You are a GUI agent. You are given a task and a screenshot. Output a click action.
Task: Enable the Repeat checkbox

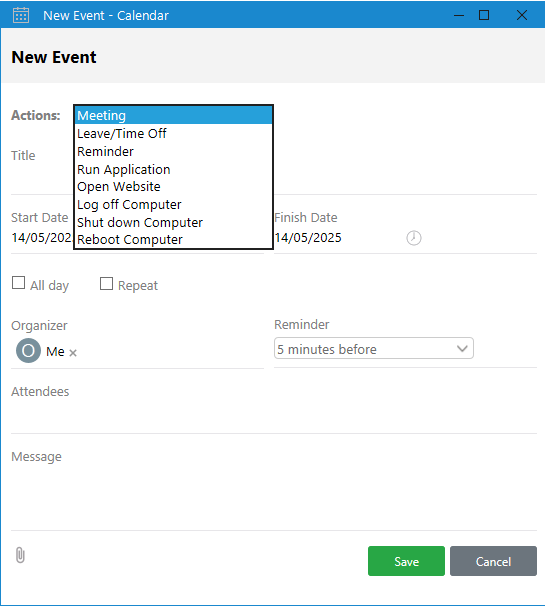(x=106, y=283)
